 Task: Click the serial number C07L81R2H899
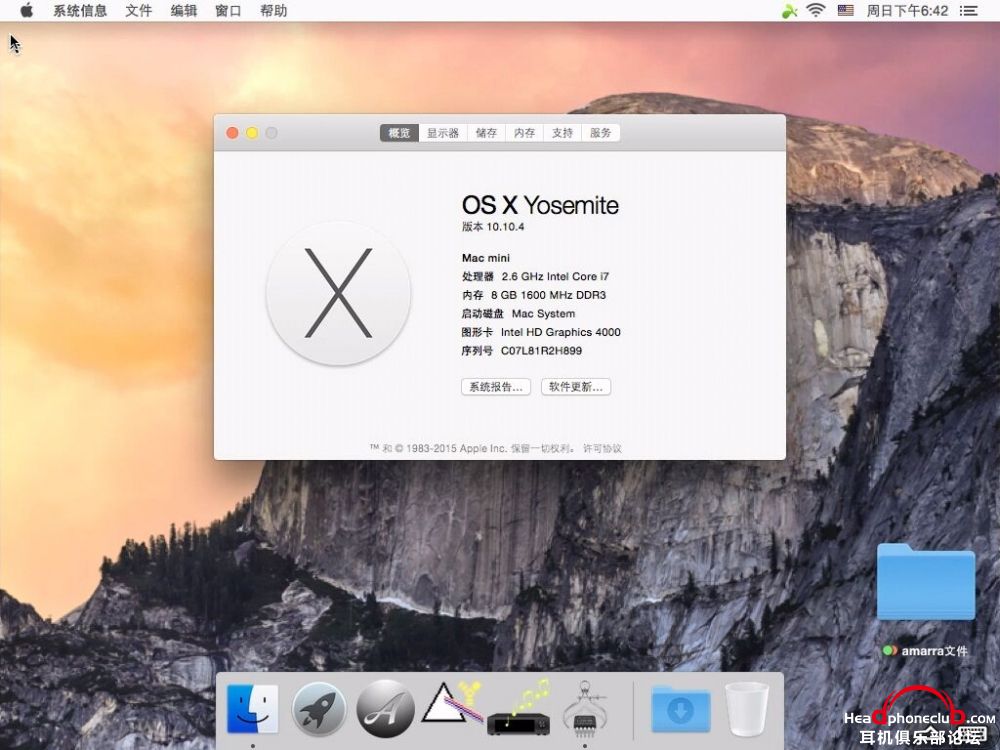pyautogui.click(x=541, y=351)
